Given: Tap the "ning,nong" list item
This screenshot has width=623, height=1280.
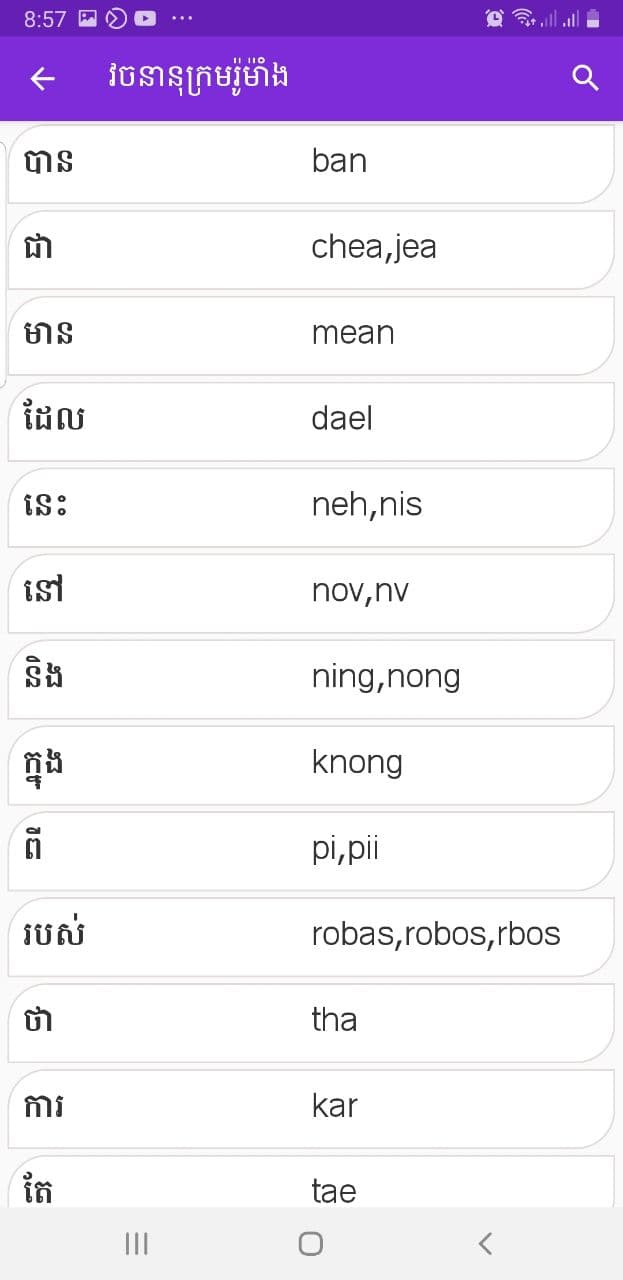Looking at the screenshot, I should click(311, 679).
